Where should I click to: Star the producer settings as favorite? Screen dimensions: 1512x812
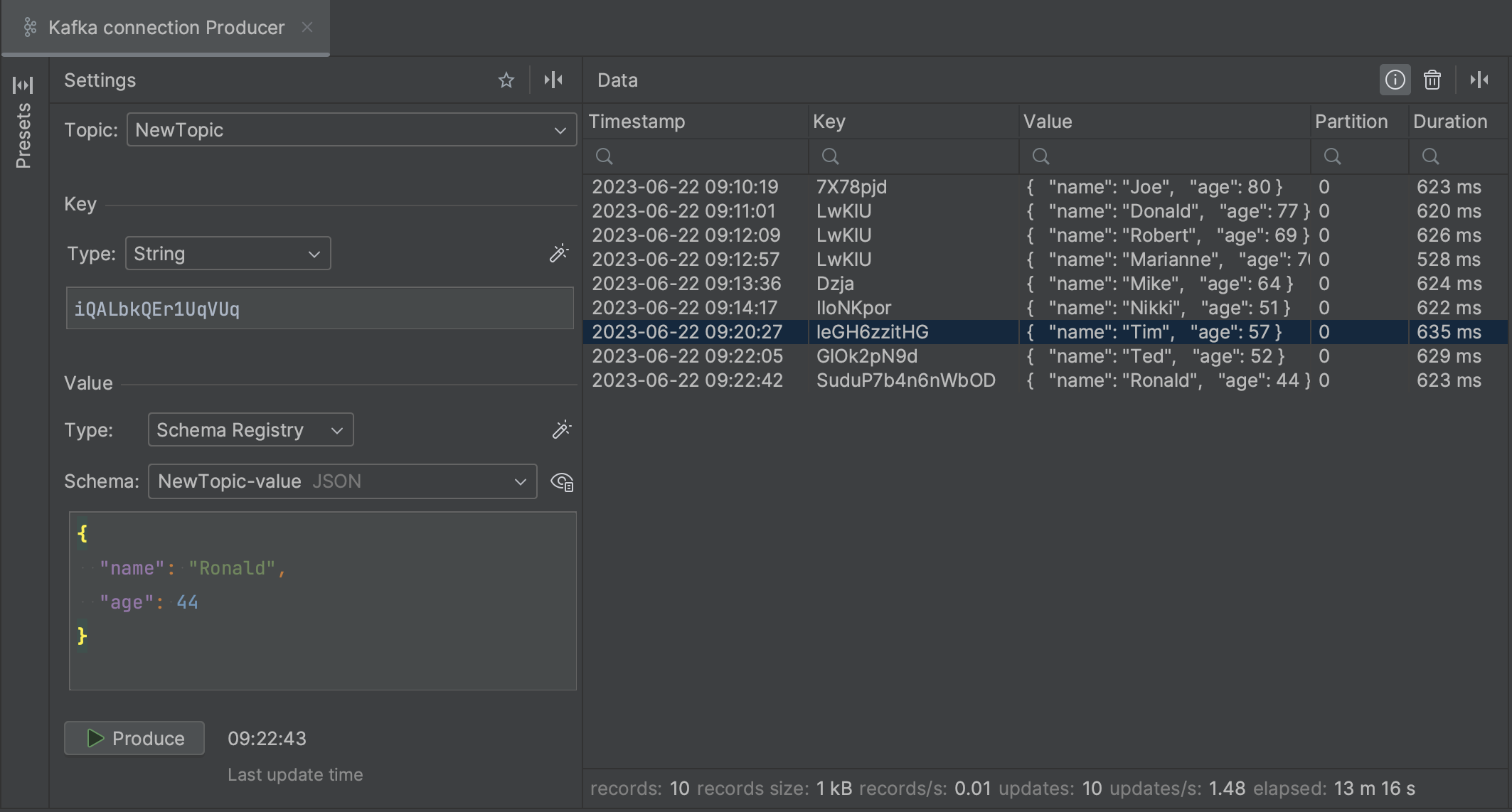point(506,80)
